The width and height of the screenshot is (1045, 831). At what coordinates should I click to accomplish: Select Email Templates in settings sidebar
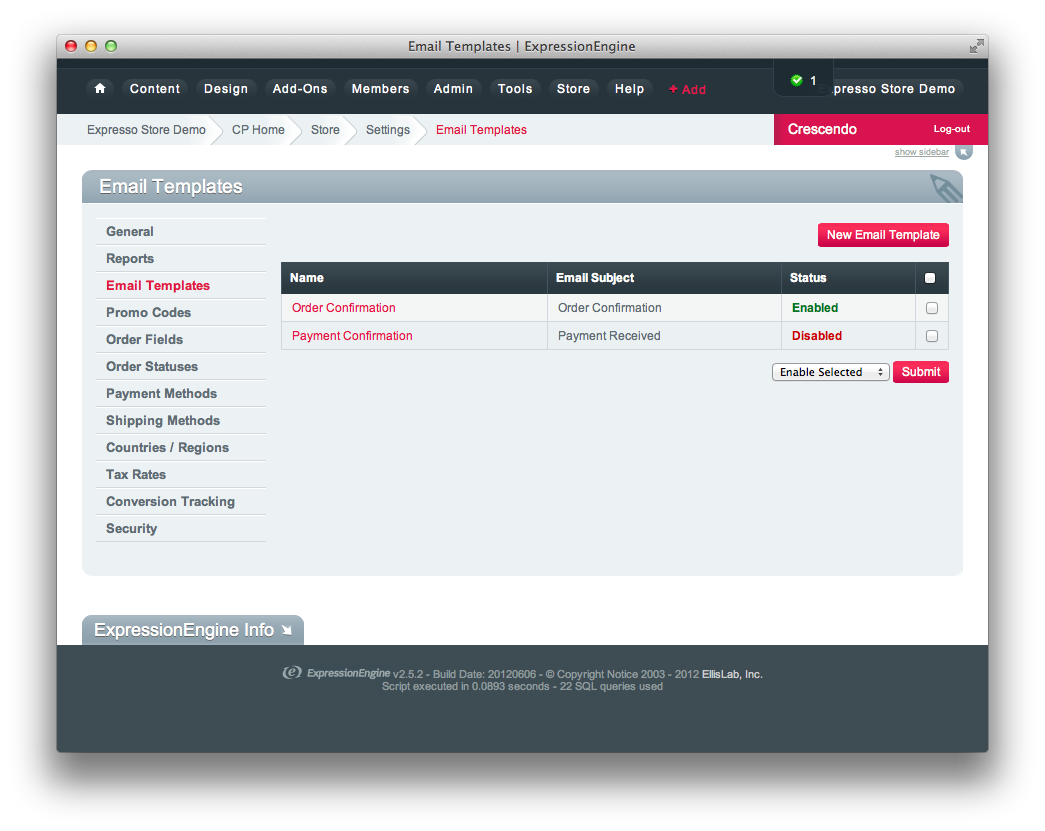point(181,285)
